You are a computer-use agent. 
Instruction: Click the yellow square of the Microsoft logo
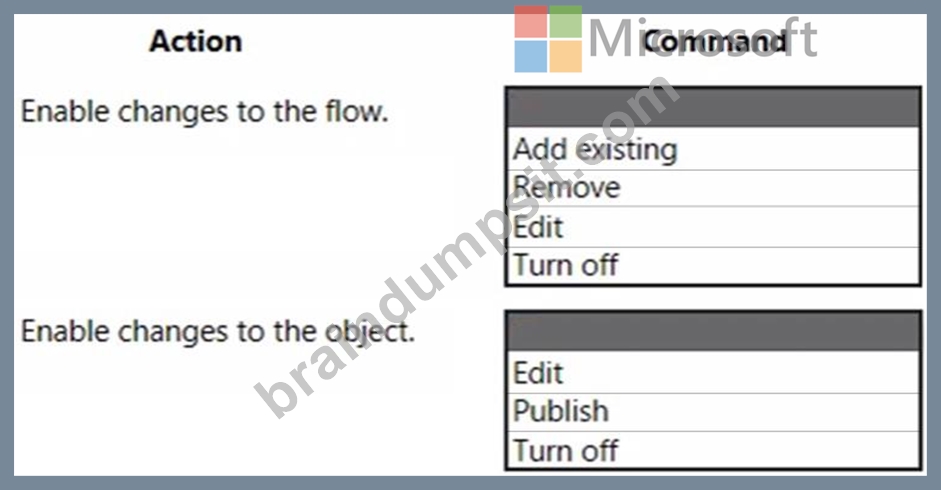coord(566,56)
